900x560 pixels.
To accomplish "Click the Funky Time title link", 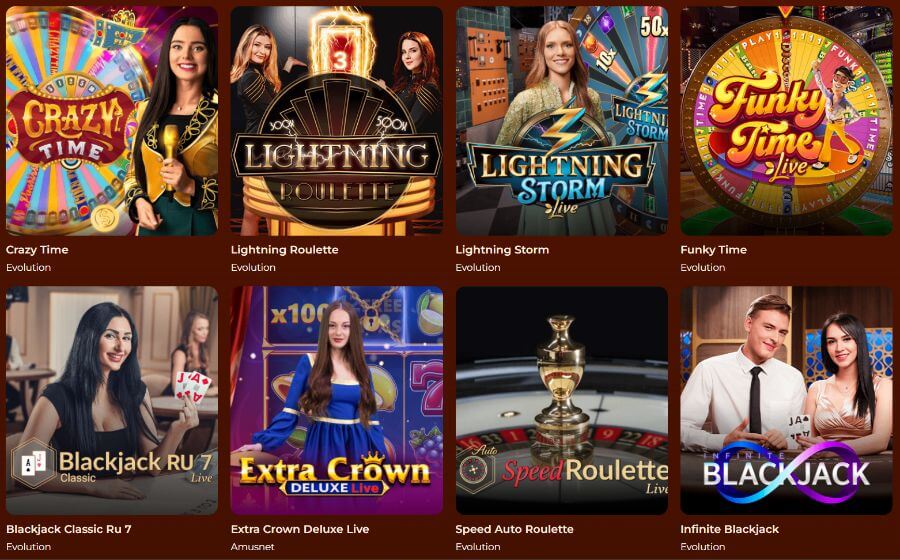I will [x=713, y=250].
